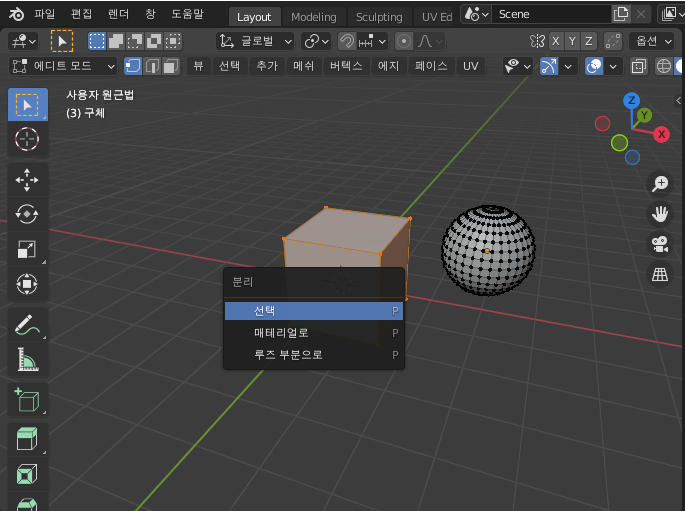The width and height of the screenshot is (685, 511).
Task: Toggle auto merge vertices button
Action: pos(613,41)
